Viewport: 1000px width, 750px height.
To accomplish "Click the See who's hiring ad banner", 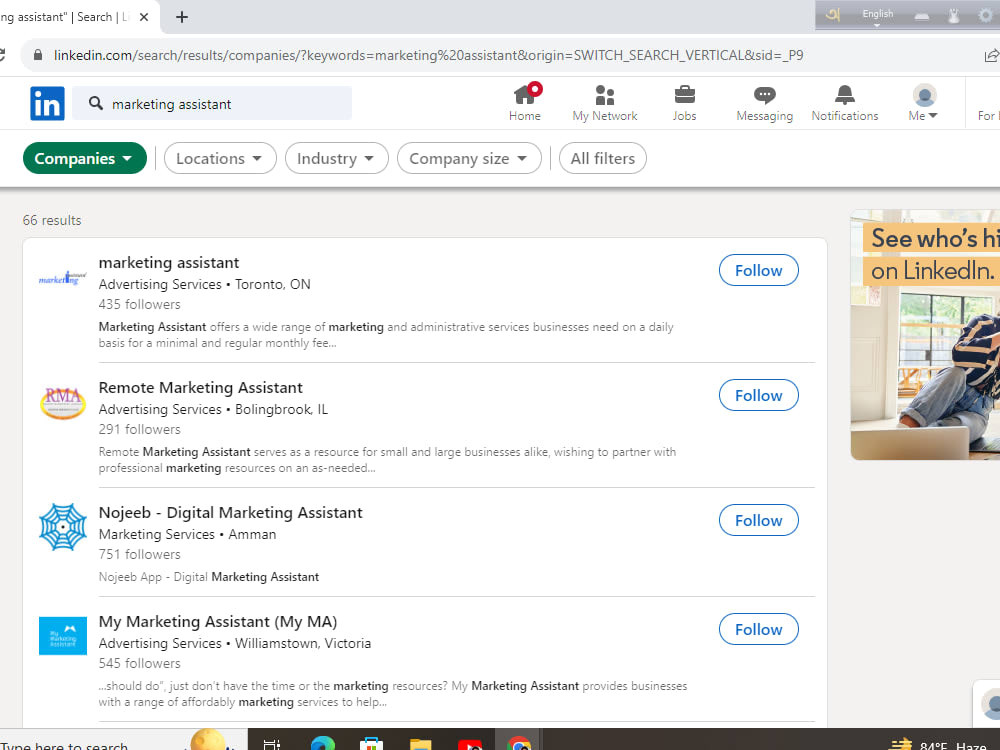I will [x=925, y=335].
